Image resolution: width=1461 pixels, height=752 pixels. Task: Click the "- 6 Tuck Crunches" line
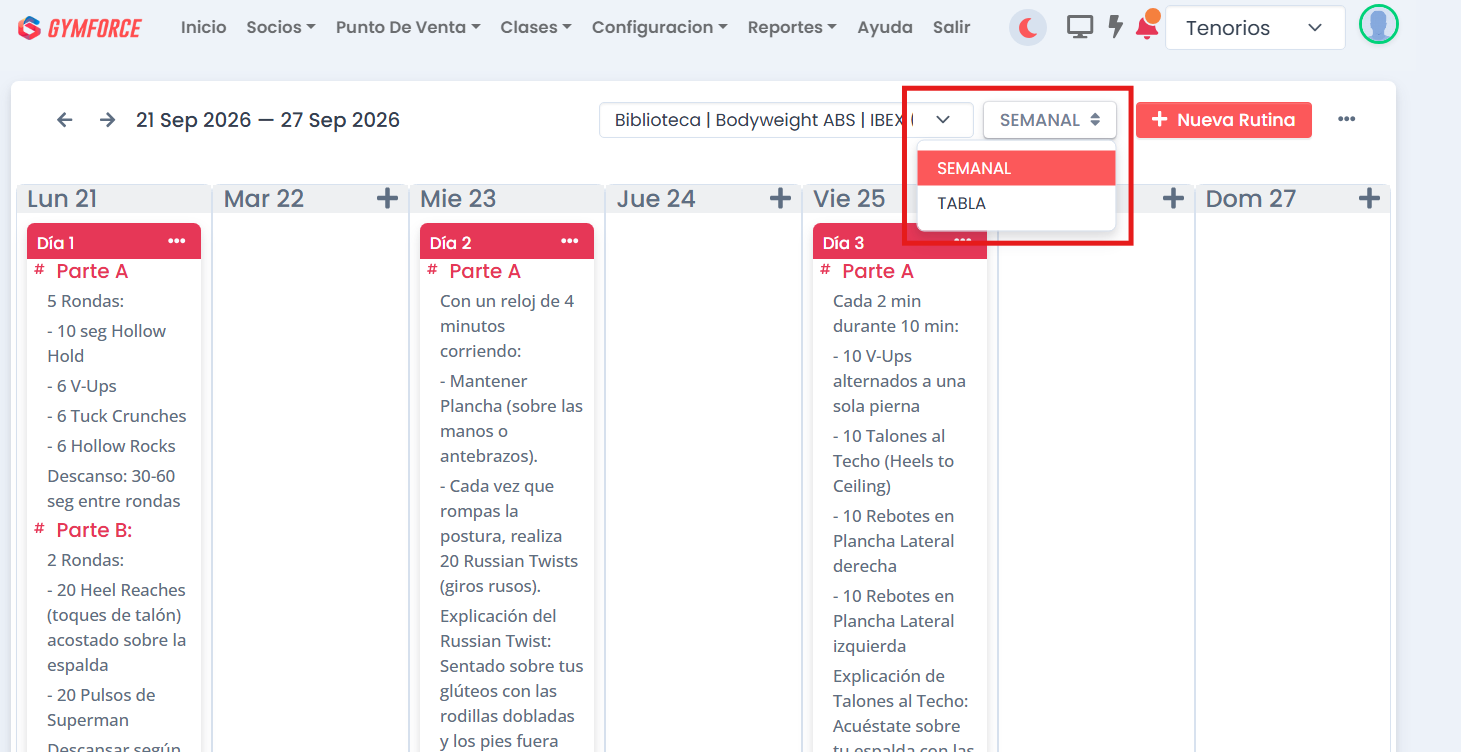[117, 416]
